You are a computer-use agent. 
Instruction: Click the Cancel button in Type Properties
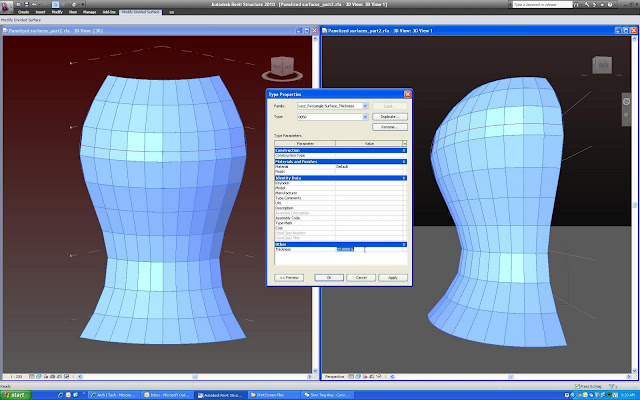(x=361, y=278)
